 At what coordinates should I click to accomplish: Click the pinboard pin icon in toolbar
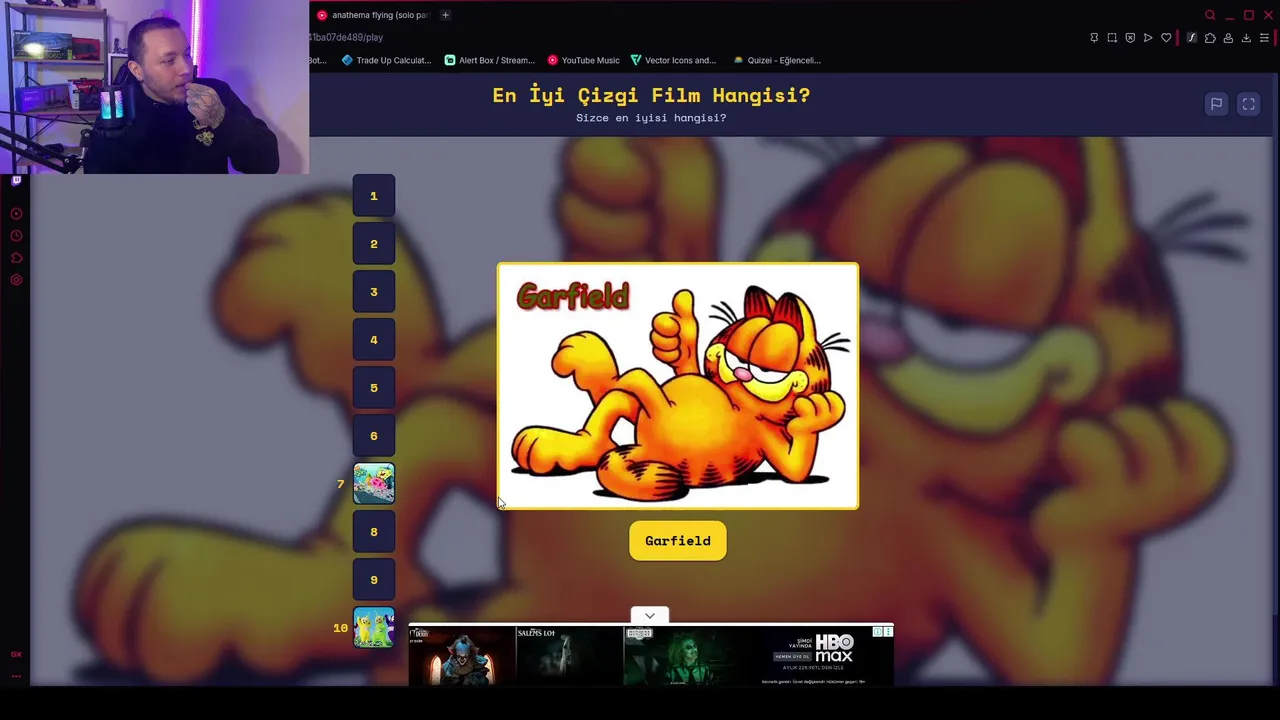pyautogui.click(x=1094, y=38)
